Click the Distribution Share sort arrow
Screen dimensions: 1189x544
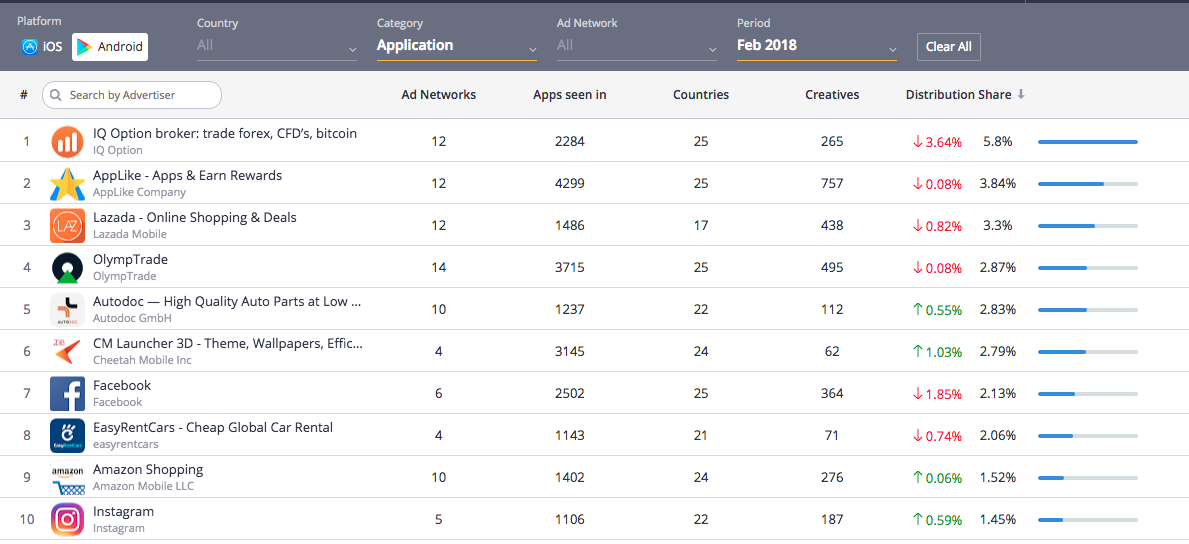tap(1021, 95)
